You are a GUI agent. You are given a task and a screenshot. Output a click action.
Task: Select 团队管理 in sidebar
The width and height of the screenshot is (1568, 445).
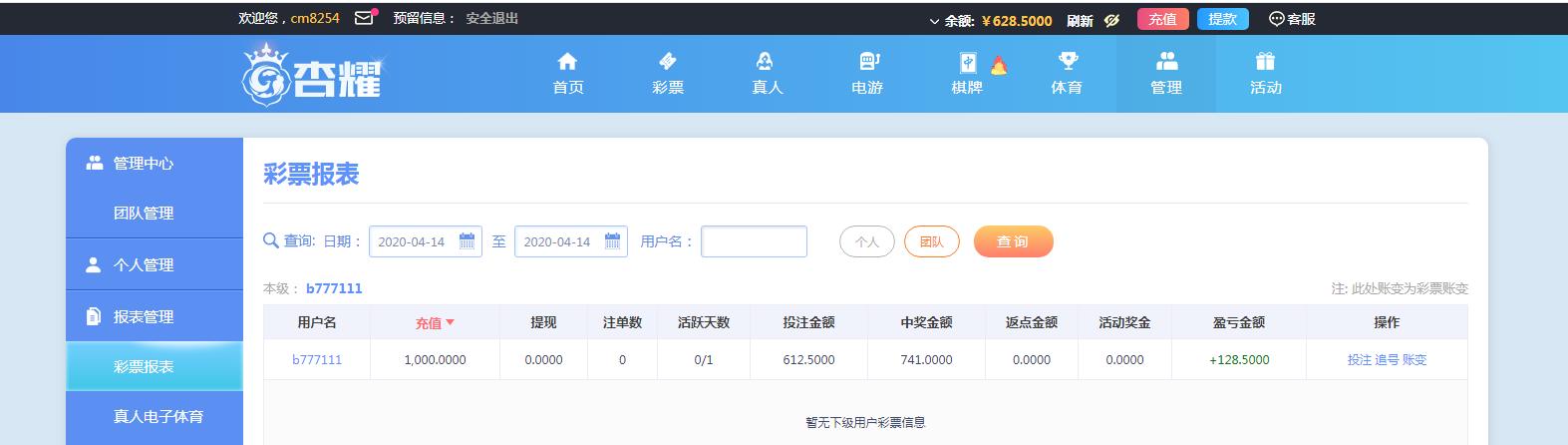155,213
